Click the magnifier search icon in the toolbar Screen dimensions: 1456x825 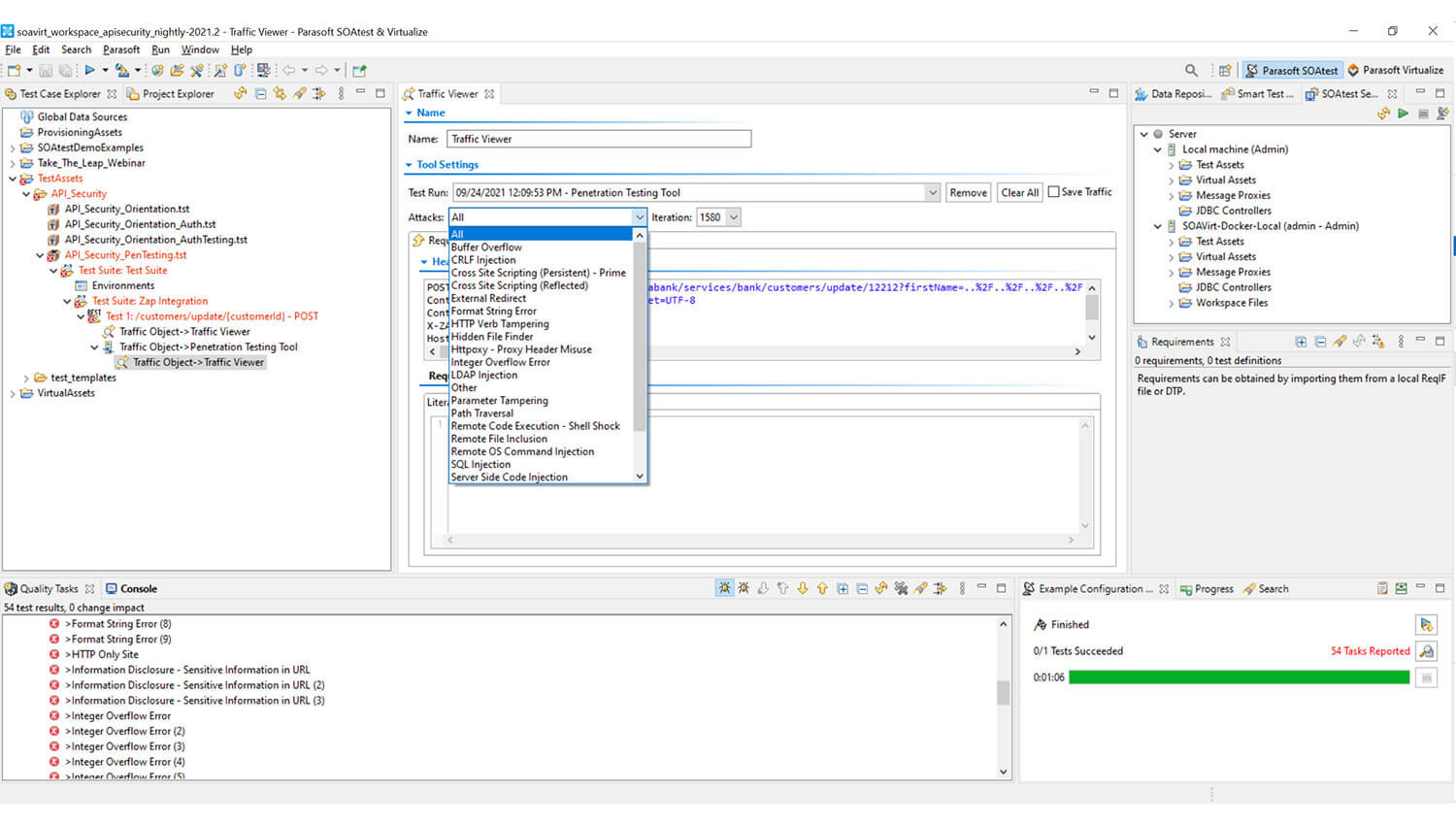pos(1191,70)
